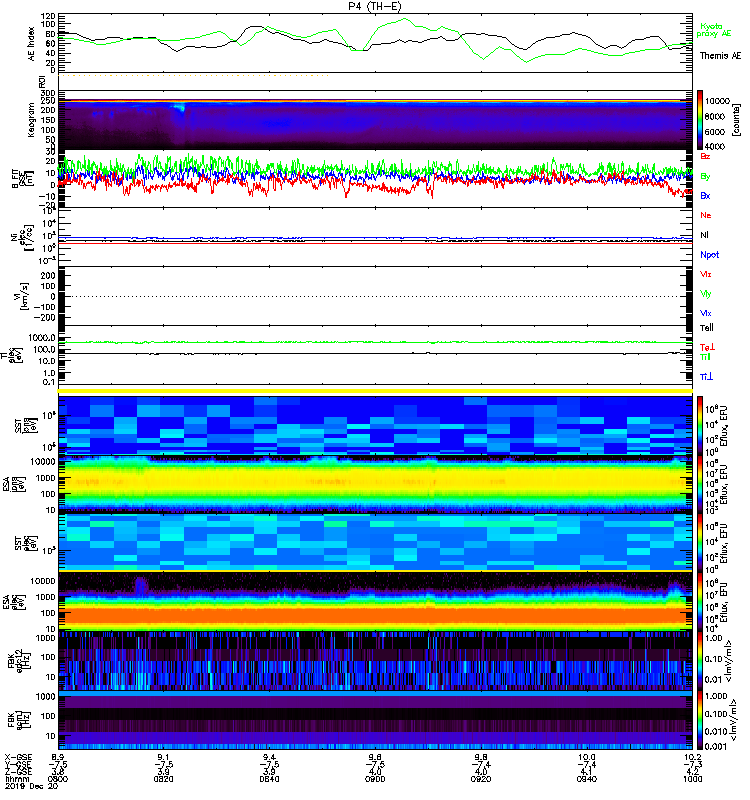Click the ESA ions spectrogram panel
This screenshot has width=750, height=800.
tap(375, 484)
